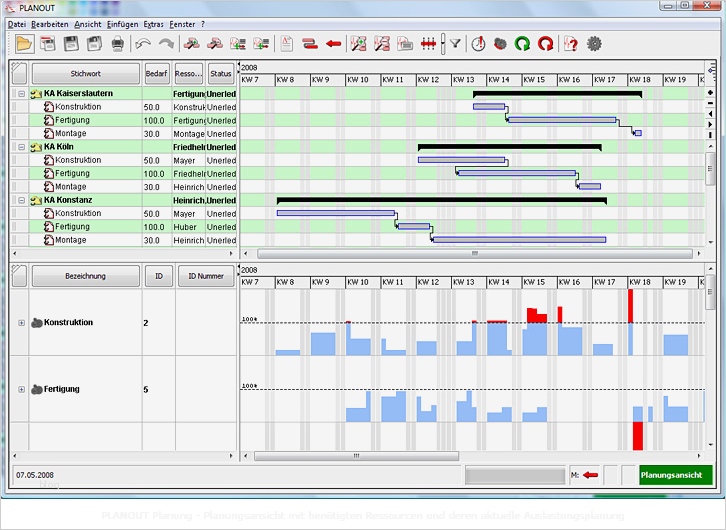The width and height of the screenshot is (726, 530).
Task: Click the red circular refresh arrow
Action: (x=546, y=44)
